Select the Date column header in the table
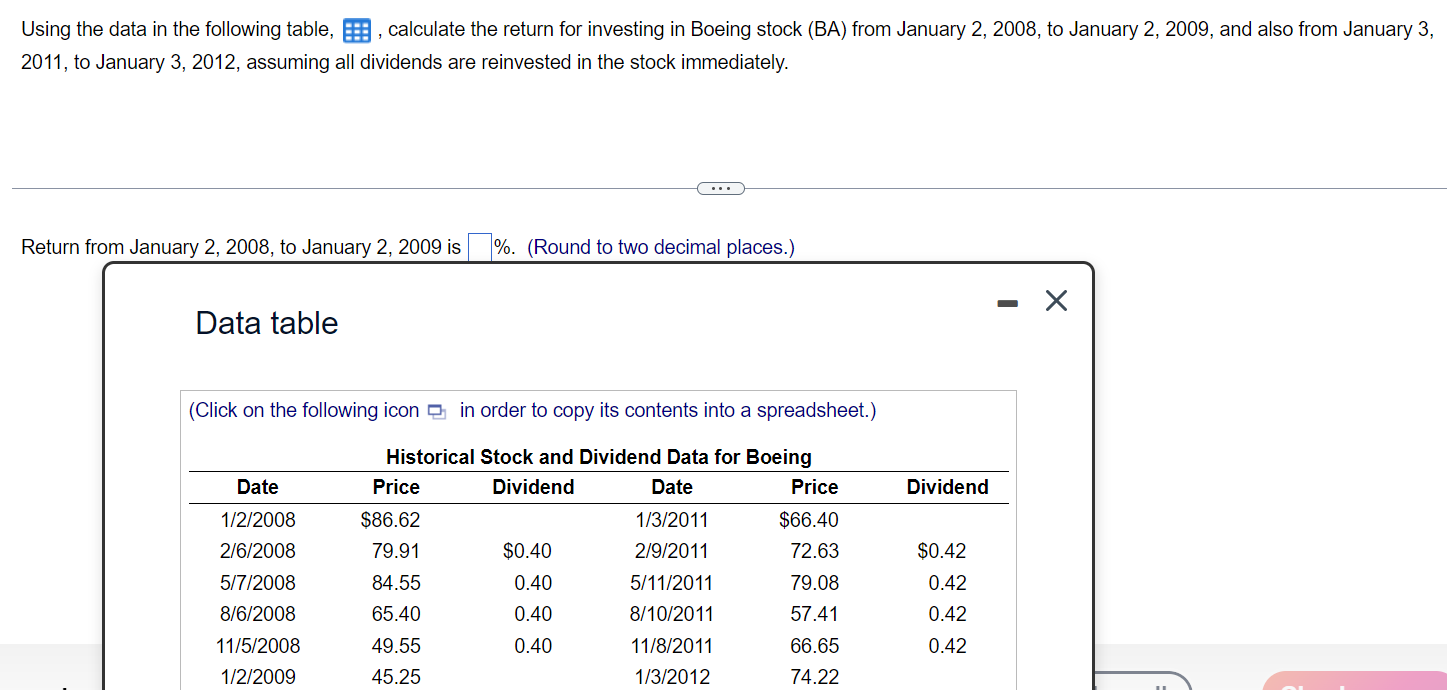Image resolution: width=1447 pixels, height=690 pixels. 257,487
